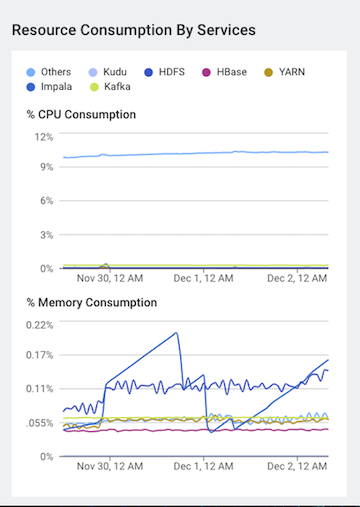Screen dimensions: 360x507
Task: Click Nov 30, 12 AM on Memory chart axis
Action: 110,466
